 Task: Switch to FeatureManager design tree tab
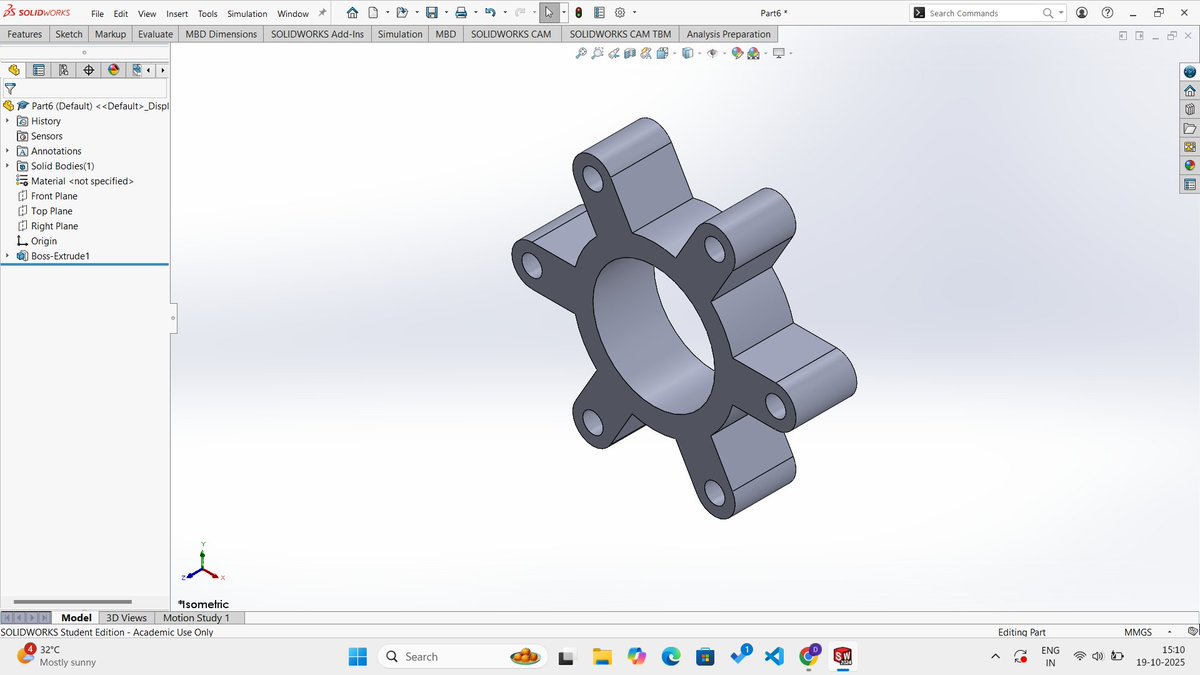(14, 70)
